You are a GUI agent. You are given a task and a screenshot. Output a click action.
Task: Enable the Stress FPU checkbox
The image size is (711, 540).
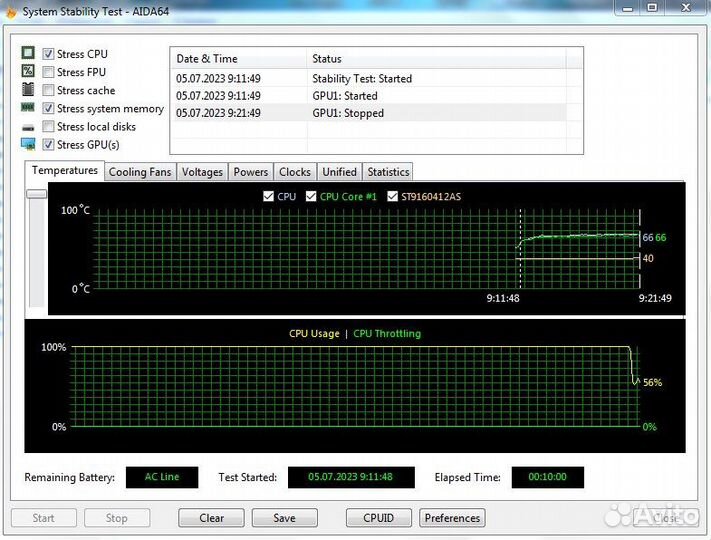[x=48, y=72]
